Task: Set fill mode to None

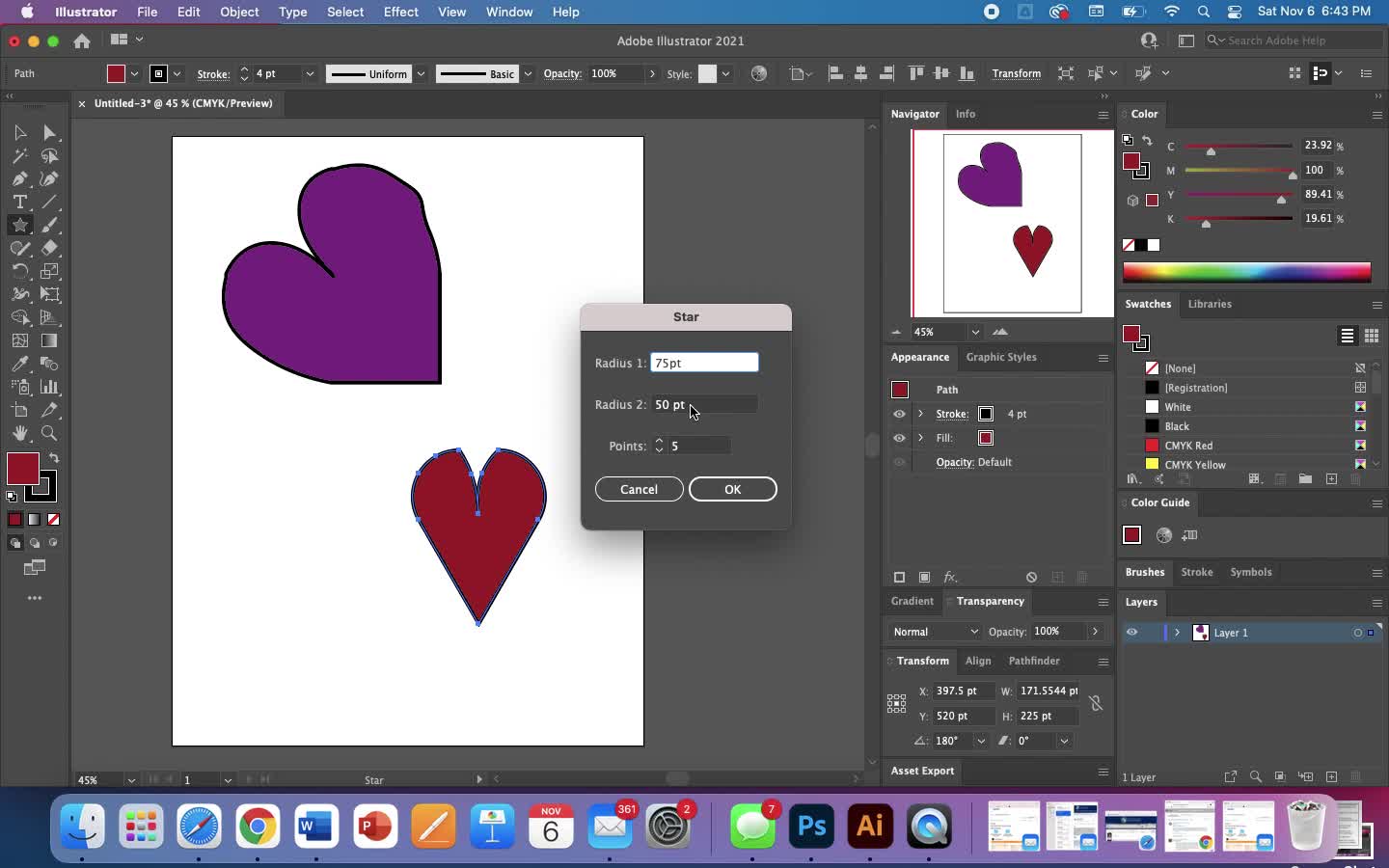Action: coord(53,519)
